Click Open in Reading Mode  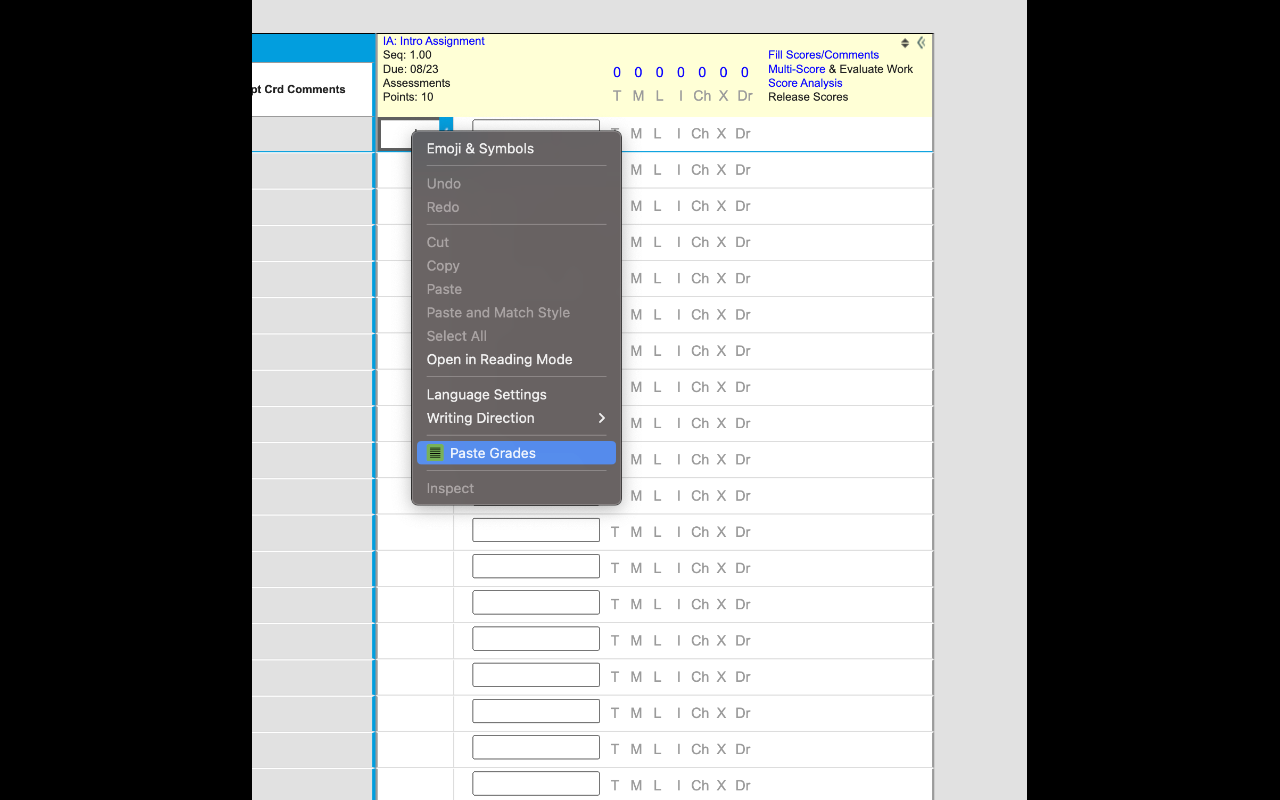(516, 359)
